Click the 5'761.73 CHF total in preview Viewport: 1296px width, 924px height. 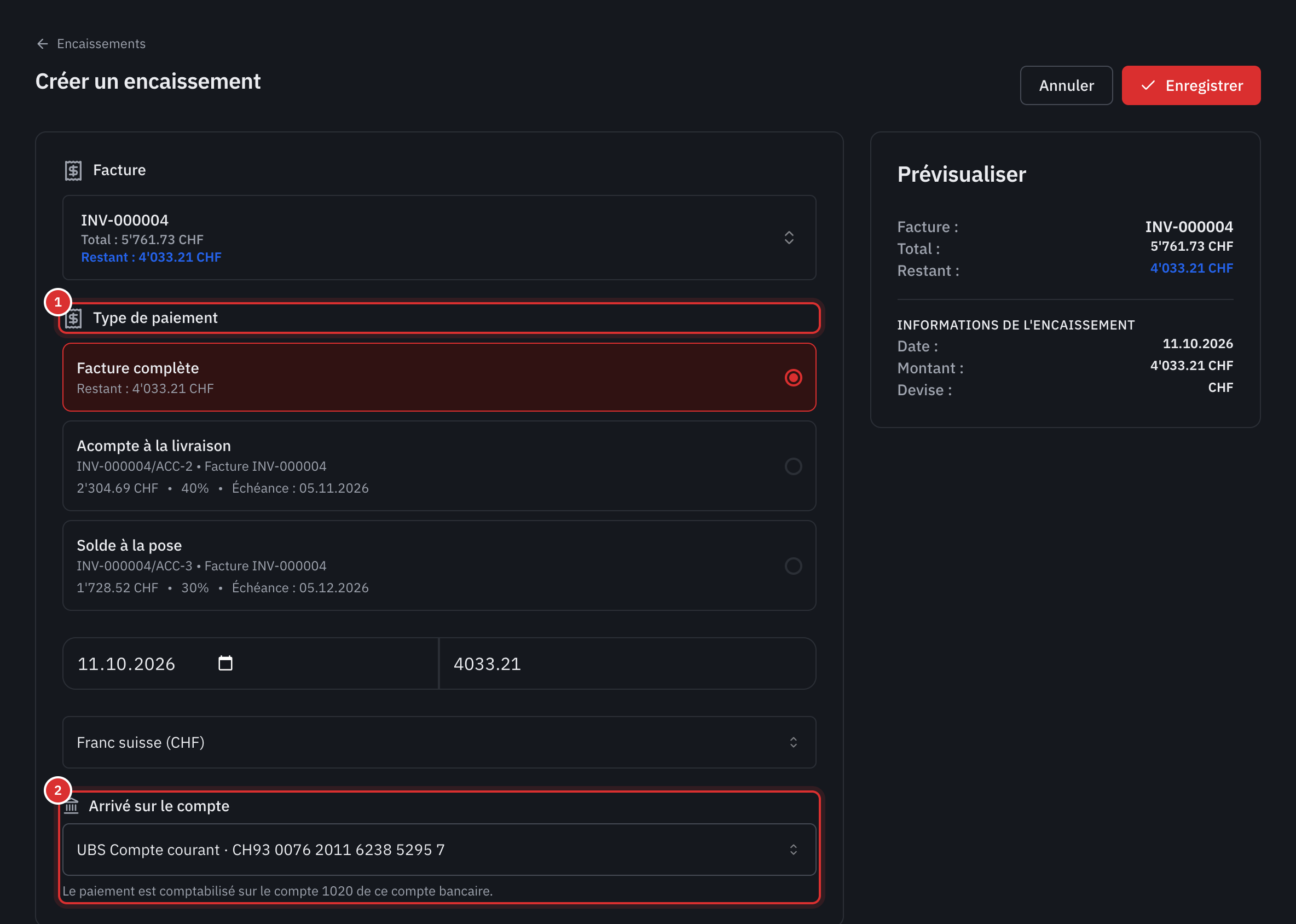1191,246
